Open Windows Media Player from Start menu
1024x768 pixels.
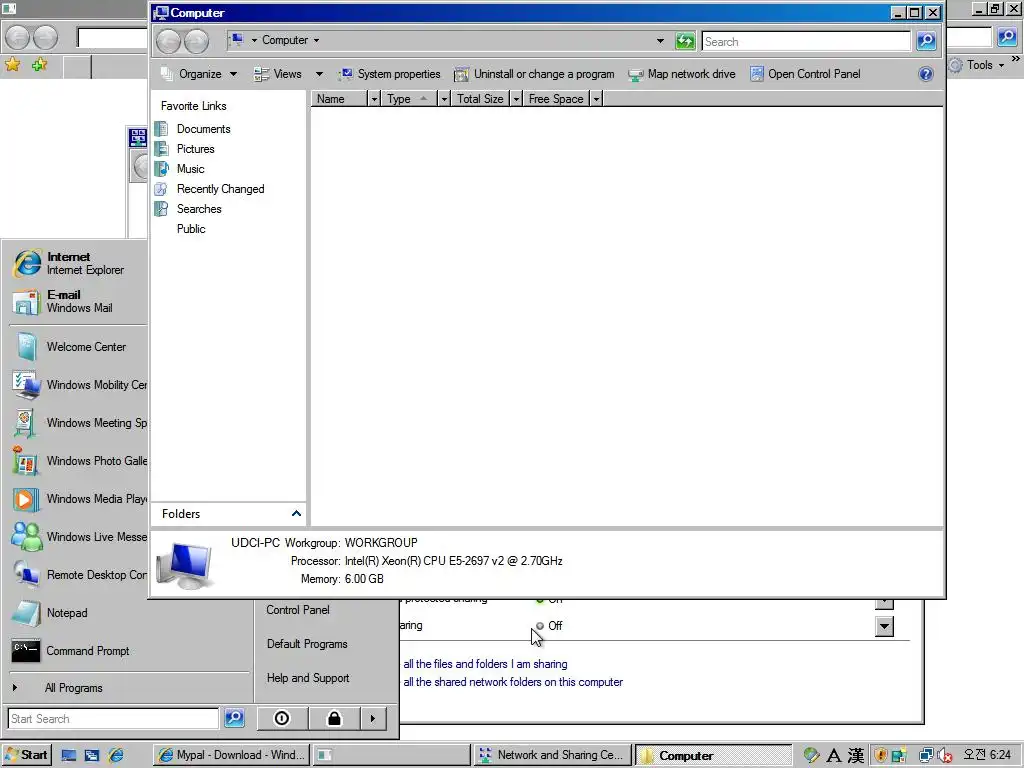(78, 498)
